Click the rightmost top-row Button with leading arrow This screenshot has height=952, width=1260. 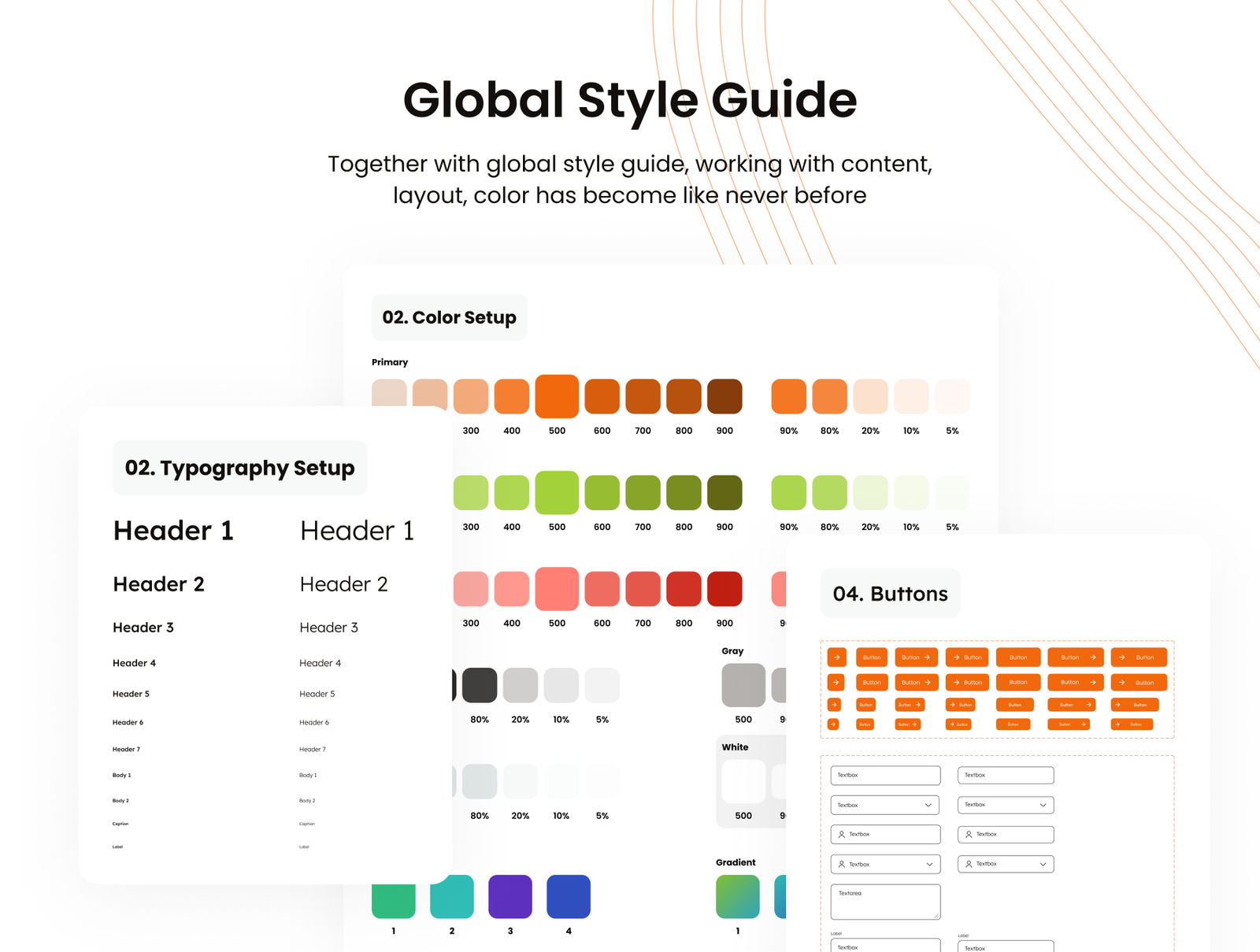[x=1138, y=657]
